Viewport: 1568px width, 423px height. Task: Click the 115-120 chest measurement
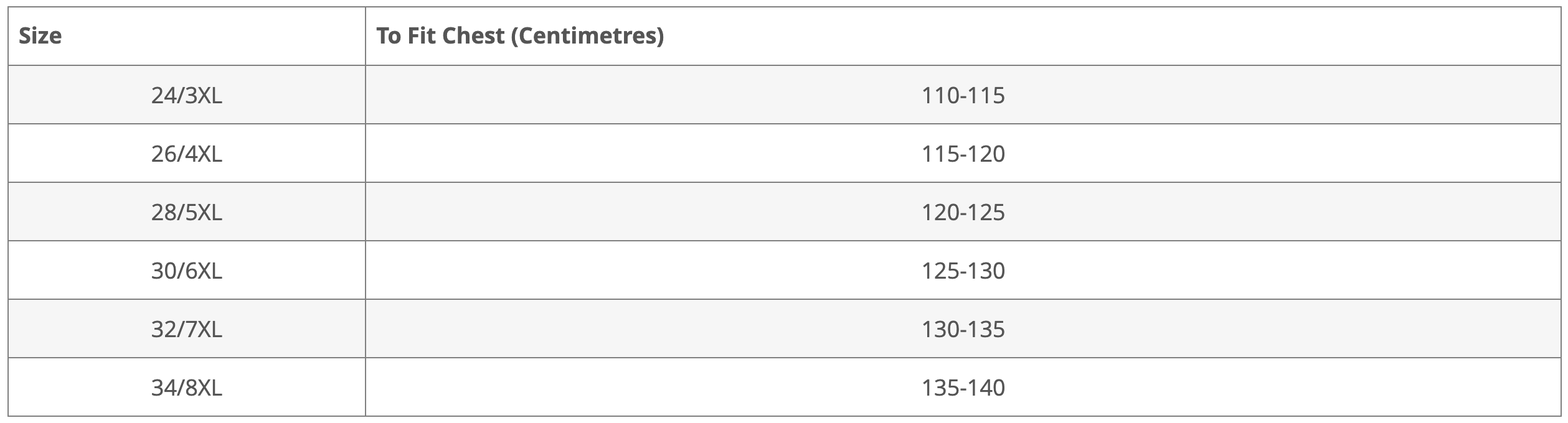click(x=963, y=154)
